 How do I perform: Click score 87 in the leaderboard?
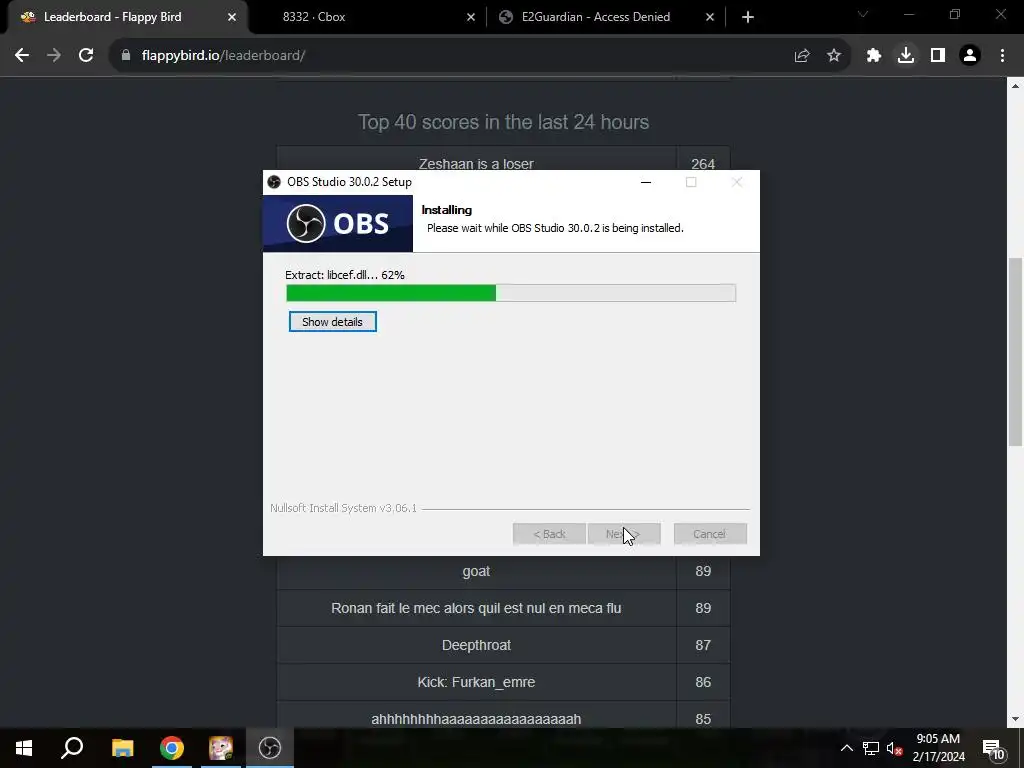pyautogui.click(x=703, y=645)
